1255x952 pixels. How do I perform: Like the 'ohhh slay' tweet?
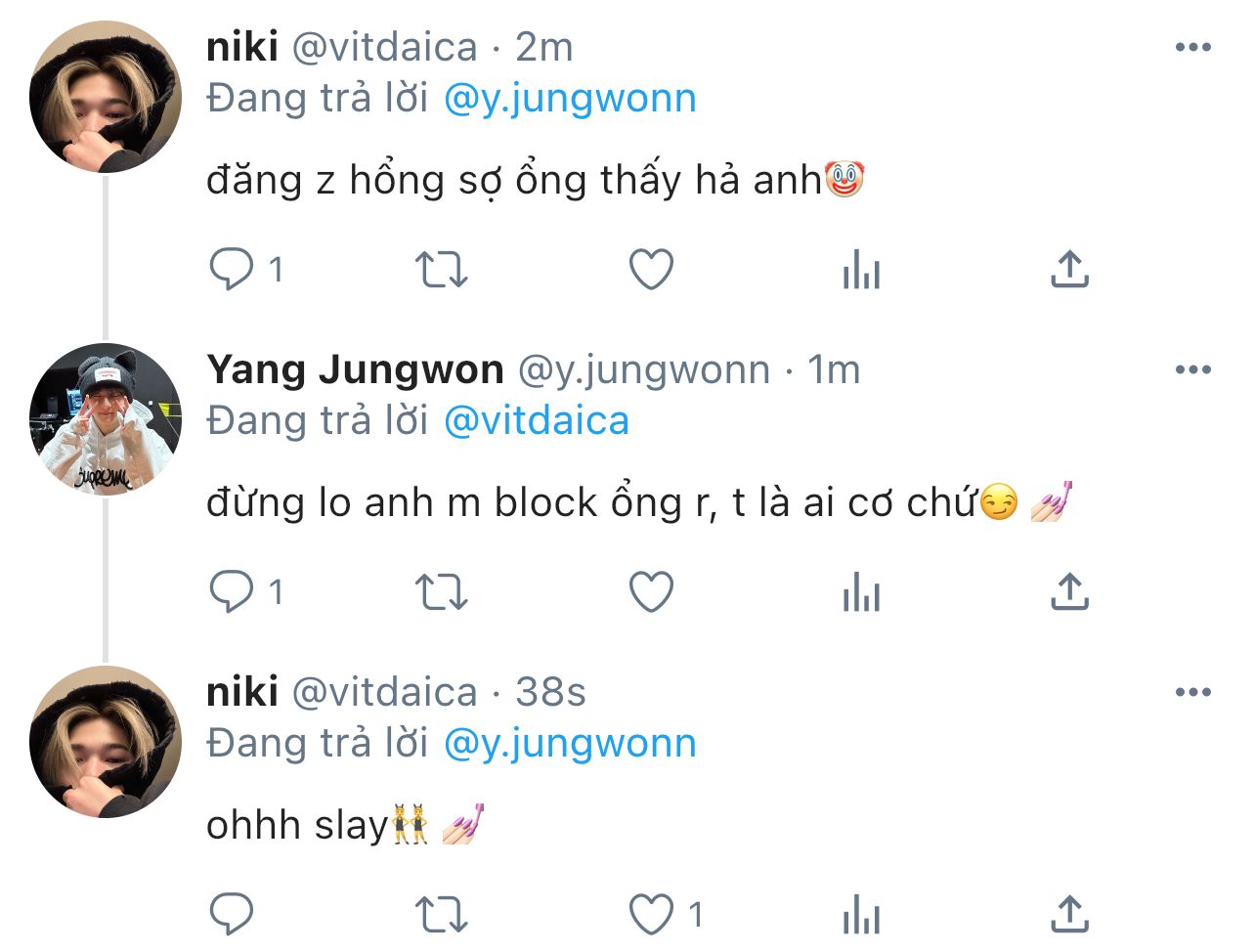coord(651,914)
